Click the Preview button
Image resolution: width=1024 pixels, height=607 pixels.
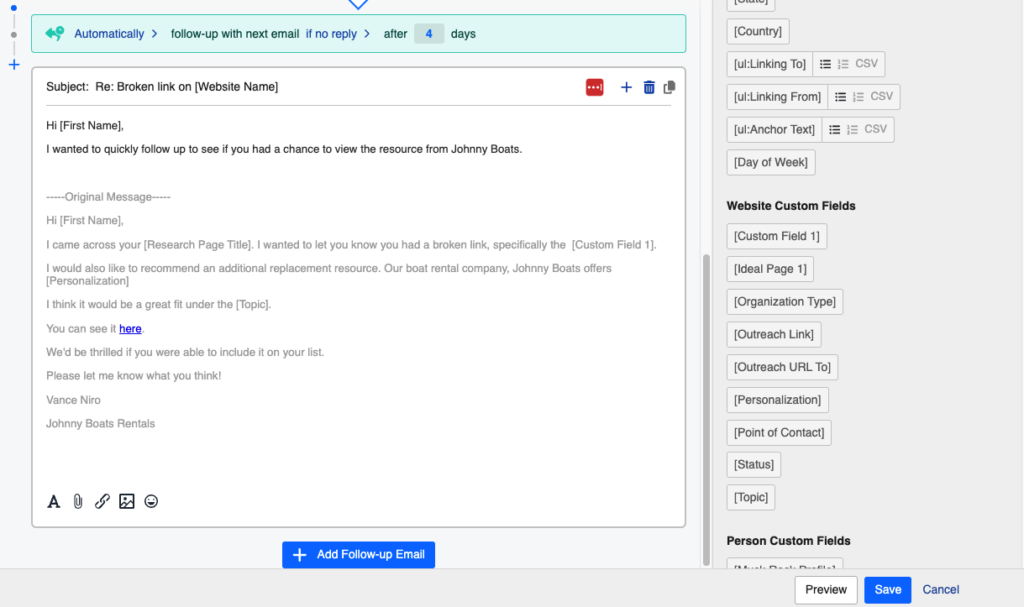click(x=826, y=590)
